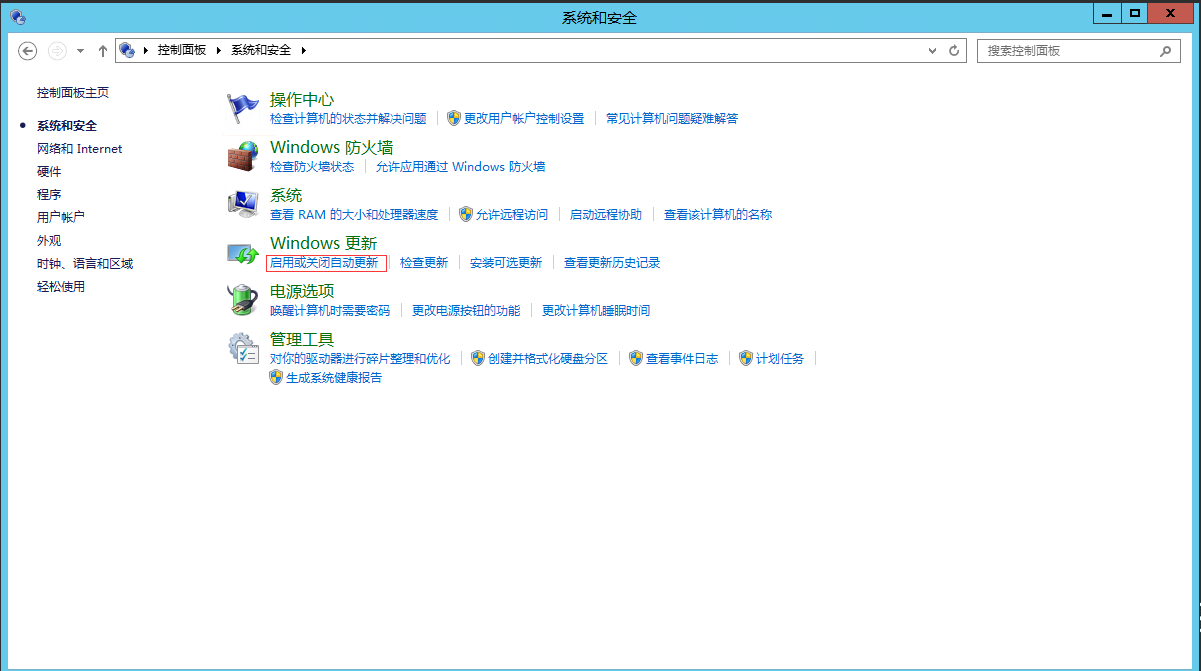The height and width of the screenshot is (671, 1201).
Task: Open the address bar history dropdown chevron
Action: 932,50
